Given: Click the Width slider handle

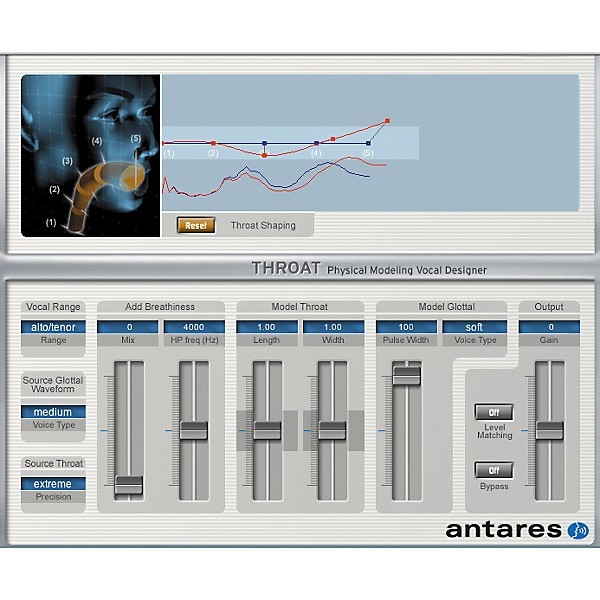Looking at the screenshot, I should [332, 430].
